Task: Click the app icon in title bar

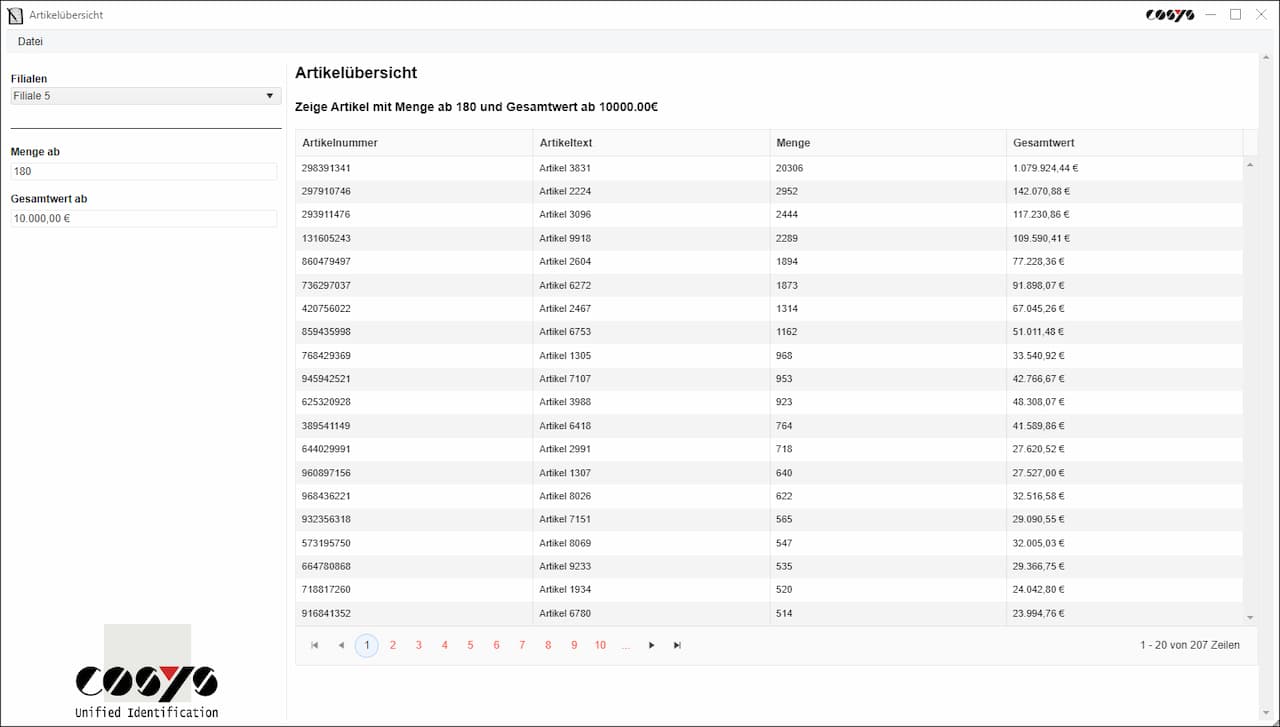Action: click(15, 15)
